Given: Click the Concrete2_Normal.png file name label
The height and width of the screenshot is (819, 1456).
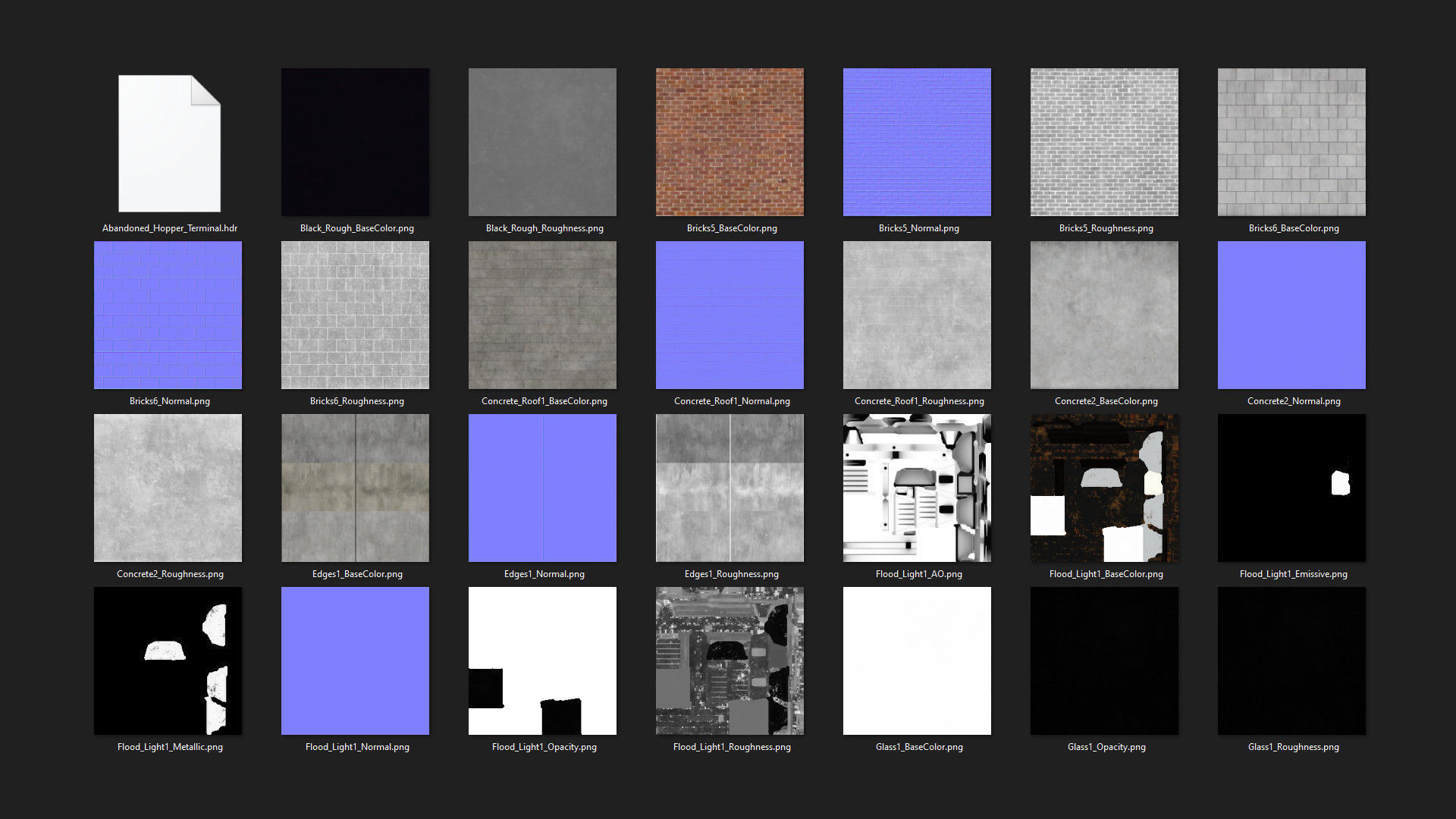Looking at the screenshot, I should point(1294,401).
